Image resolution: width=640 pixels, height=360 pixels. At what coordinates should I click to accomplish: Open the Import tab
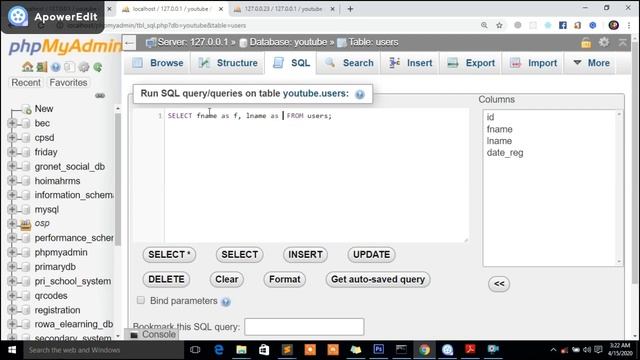[533, 63]
